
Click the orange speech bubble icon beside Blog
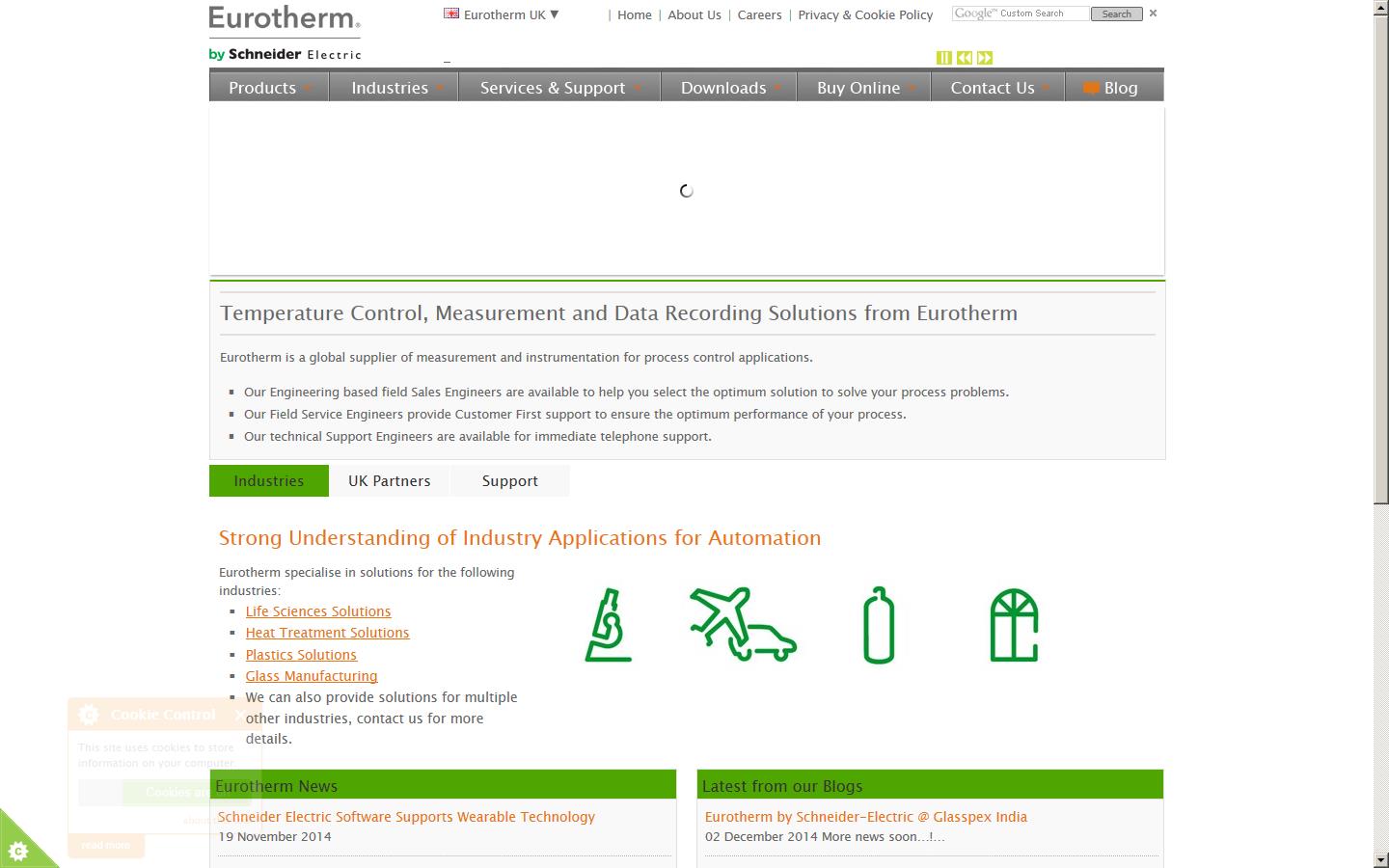coord(1091,87)
